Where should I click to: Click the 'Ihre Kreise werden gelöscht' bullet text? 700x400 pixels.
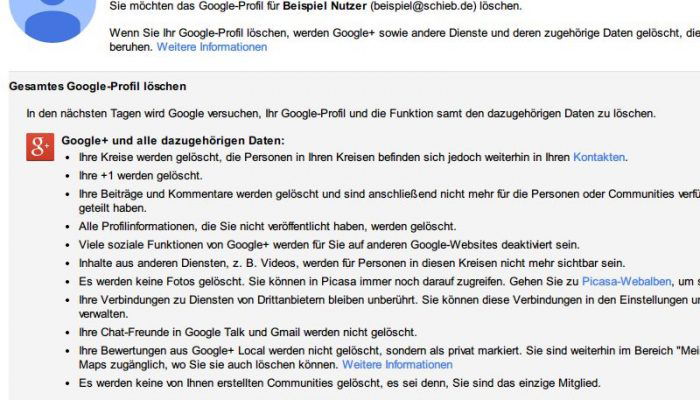click(x=354, y=157)
